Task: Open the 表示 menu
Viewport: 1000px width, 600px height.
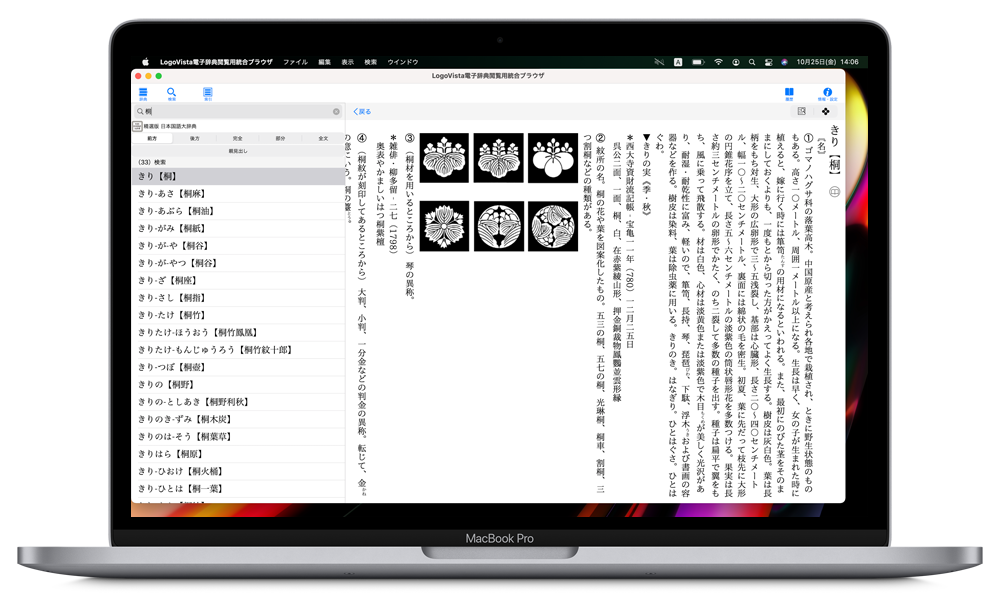Action: point(348,62)
